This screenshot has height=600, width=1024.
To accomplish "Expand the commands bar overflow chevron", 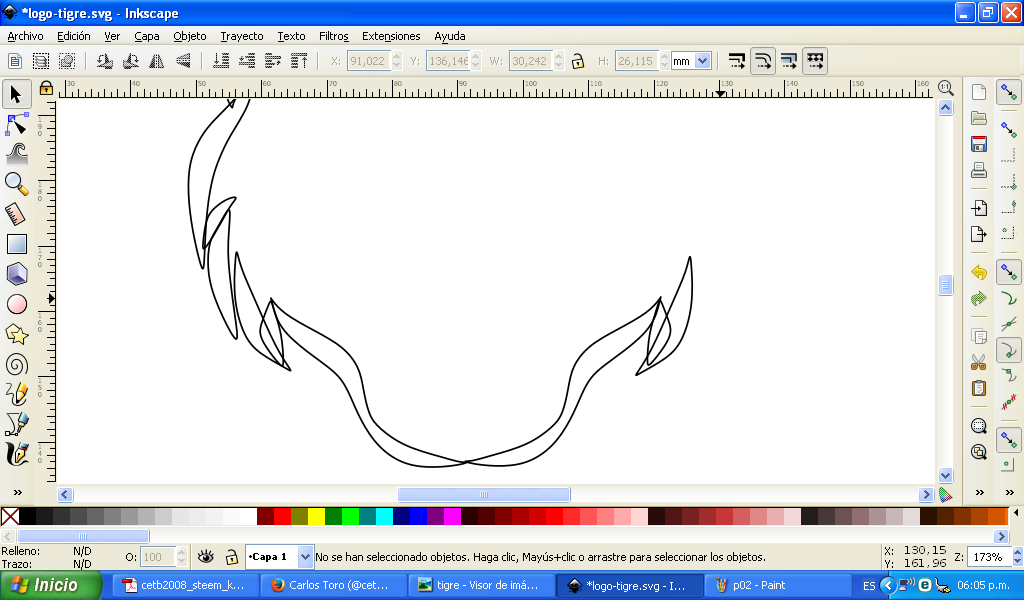I will [x=980, y=492].
